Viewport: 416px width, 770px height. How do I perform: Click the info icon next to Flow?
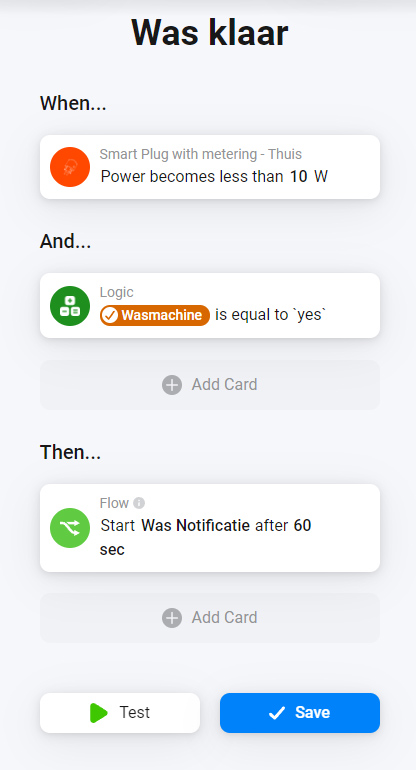[x=139, y=503]
